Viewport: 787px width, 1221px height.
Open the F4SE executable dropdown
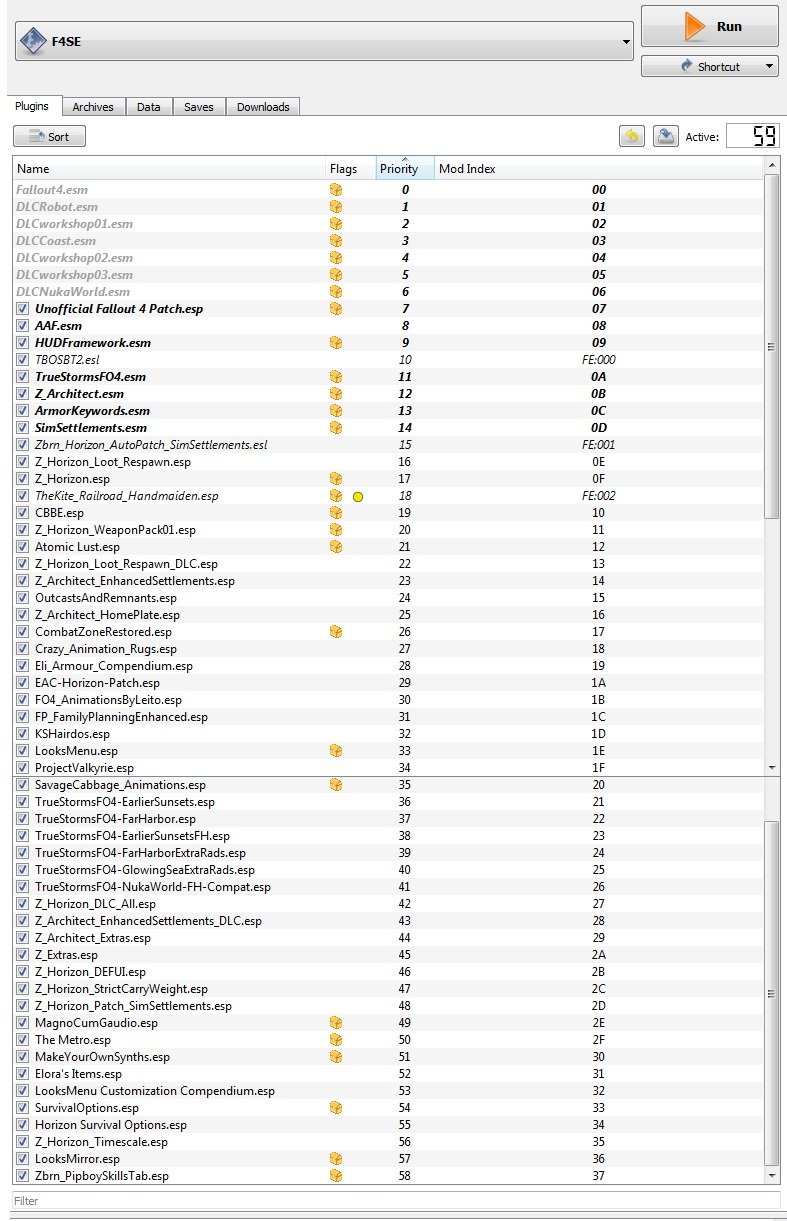[x=326, y=42]
